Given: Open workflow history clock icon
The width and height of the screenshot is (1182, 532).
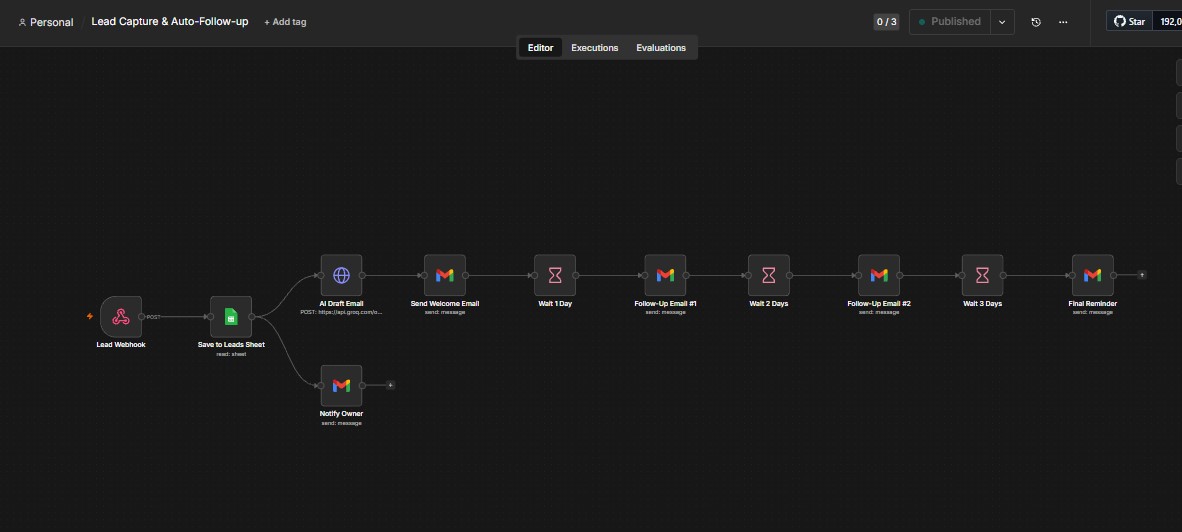Looking at the screenshot, I should pyautogui.click(x=1036, y=22).
